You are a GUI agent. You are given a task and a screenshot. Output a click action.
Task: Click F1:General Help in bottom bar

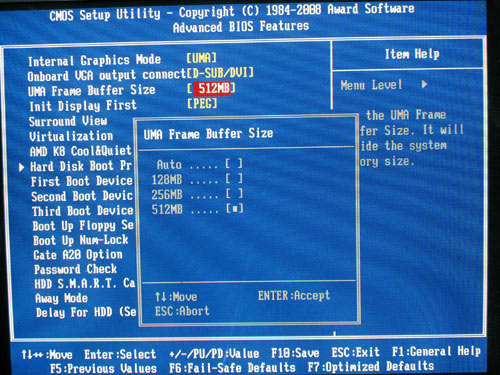point(436,351)
